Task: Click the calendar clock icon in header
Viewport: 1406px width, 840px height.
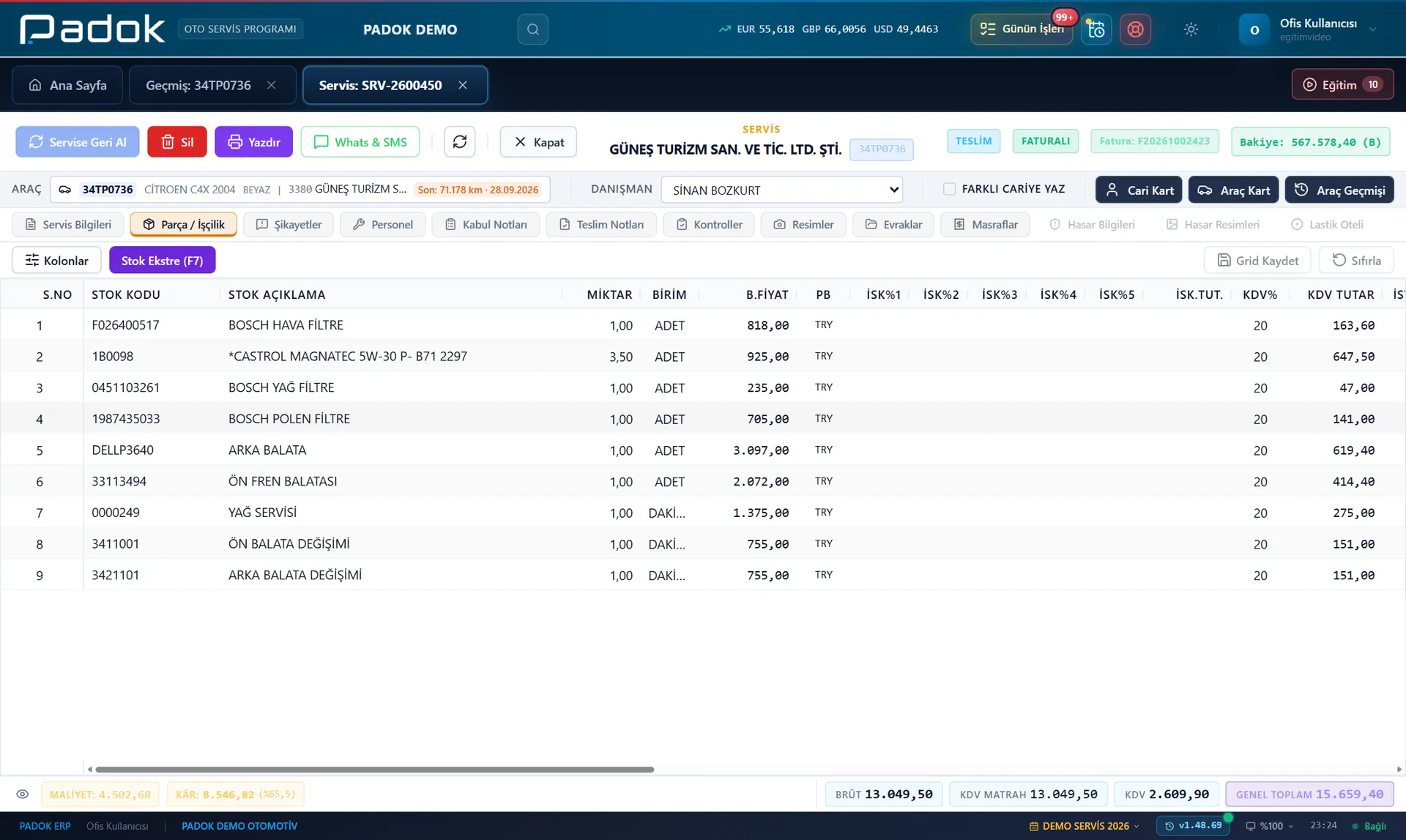Action: 1096,29
